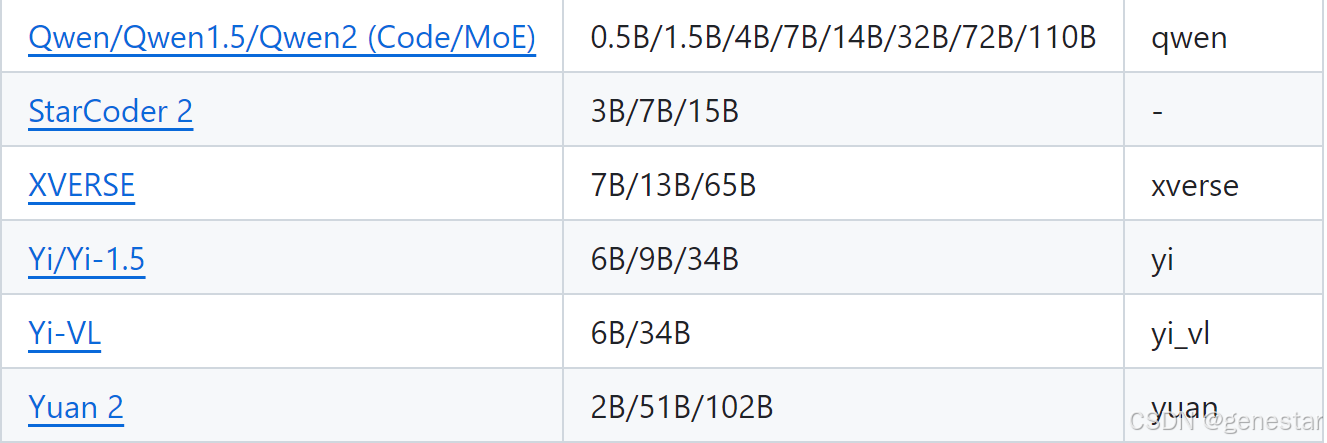Open the StarCoder 2 model link
This screenshot has width=1327, height=443.
click(111, 111)
